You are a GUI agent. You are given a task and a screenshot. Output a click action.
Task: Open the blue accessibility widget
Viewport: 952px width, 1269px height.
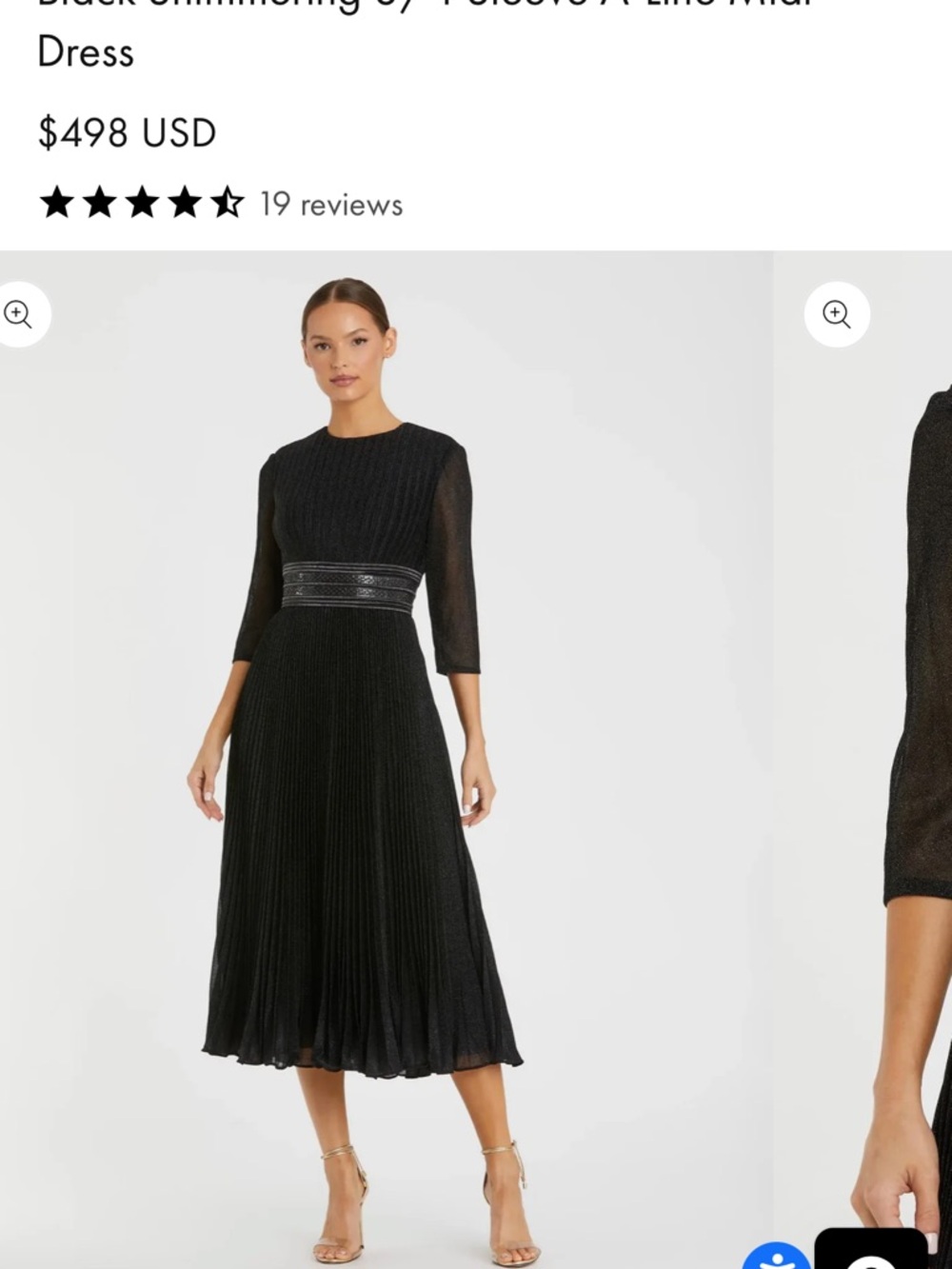pyautogui.click(x=778, y=1256)
